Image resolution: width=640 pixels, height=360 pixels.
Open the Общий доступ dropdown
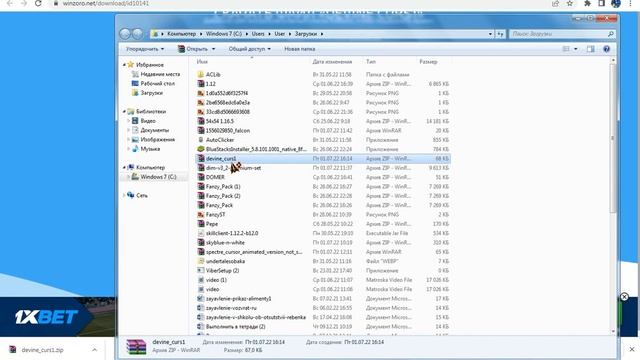[x=249, y=49]
